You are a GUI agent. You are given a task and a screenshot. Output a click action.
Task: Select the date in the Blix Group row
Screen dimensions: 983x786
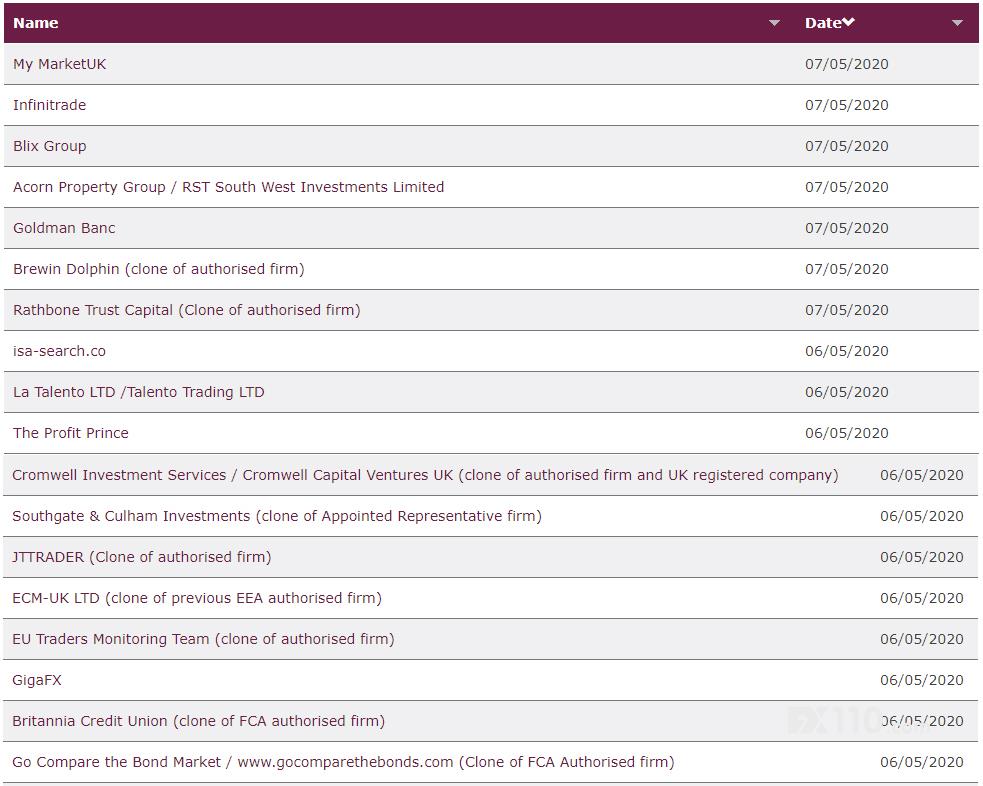(846, 146)
